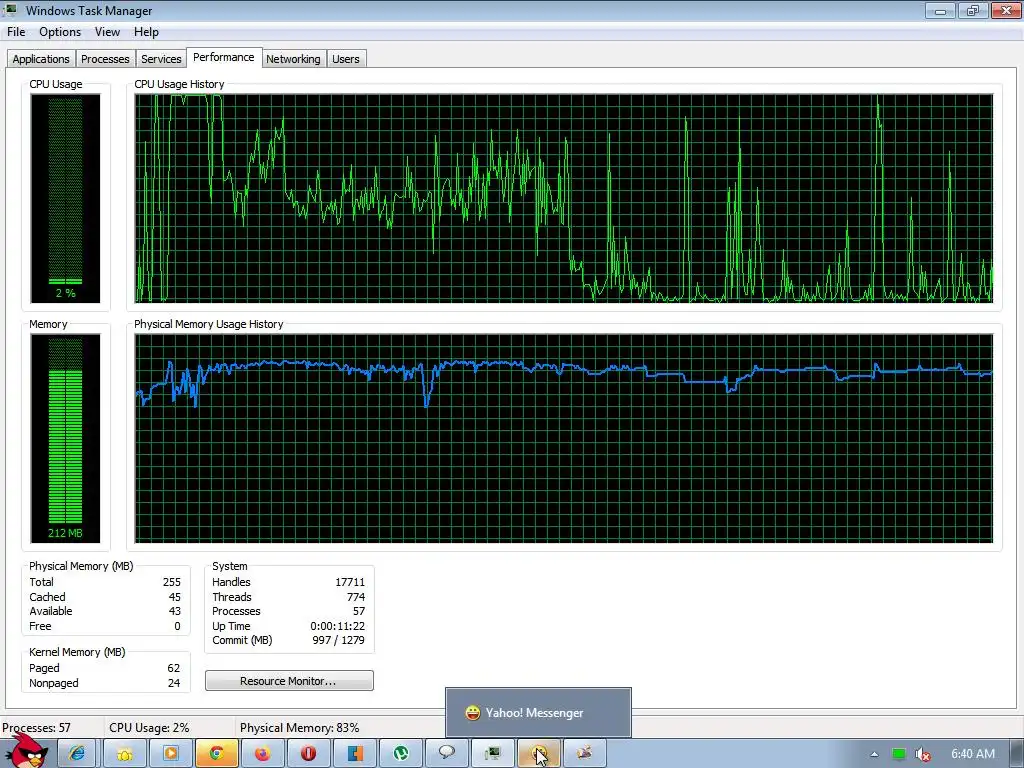Open the clock showing 6:40 AM
This screenshot has width=1024, height=768.
pos(972,754)
